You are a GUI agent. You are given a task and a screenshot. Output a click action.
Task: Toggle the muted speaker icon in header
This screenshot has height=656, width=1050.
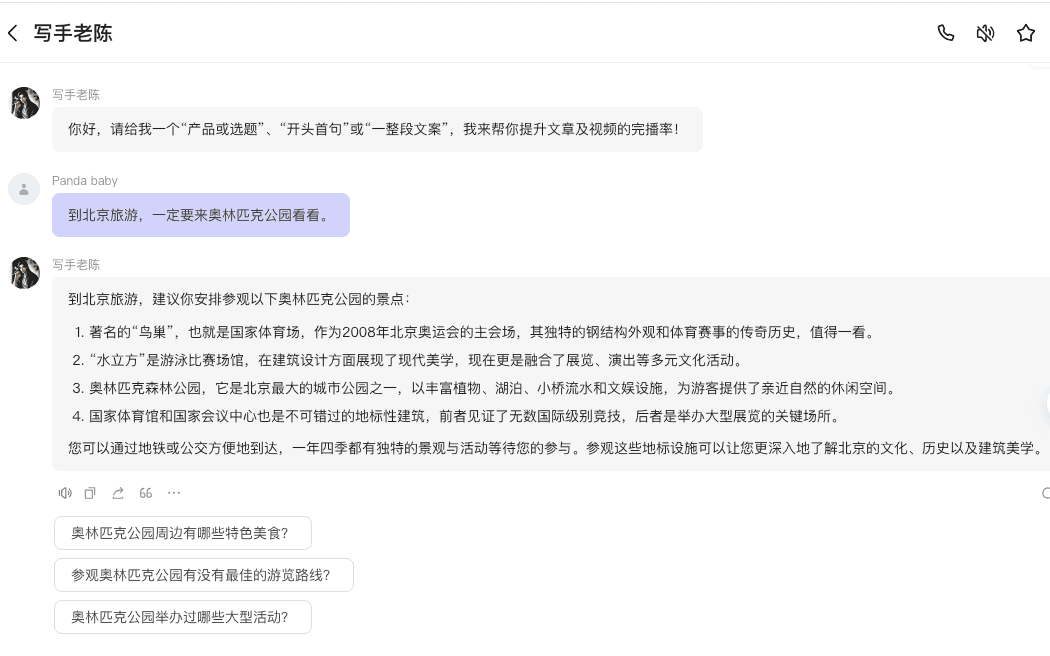[985, 33]
